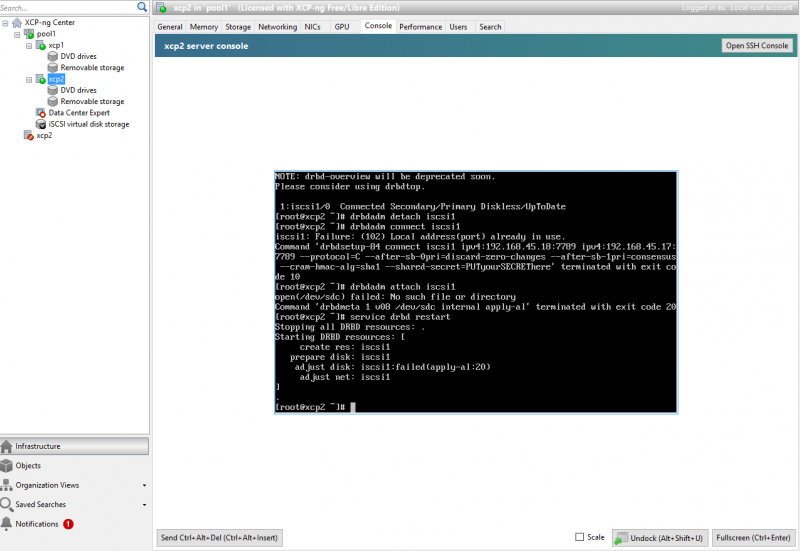
Task: Collapse the pool1 tree node
Action: 18,34
